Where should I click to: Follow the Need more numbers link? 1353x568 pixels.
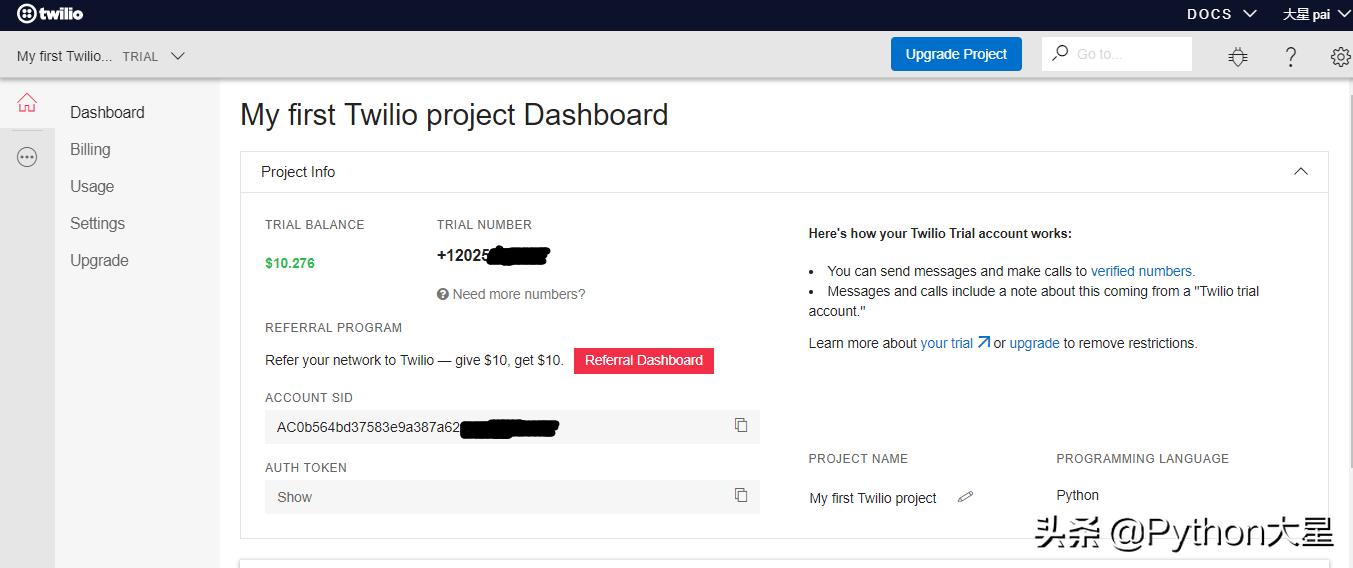pos(519,294)
